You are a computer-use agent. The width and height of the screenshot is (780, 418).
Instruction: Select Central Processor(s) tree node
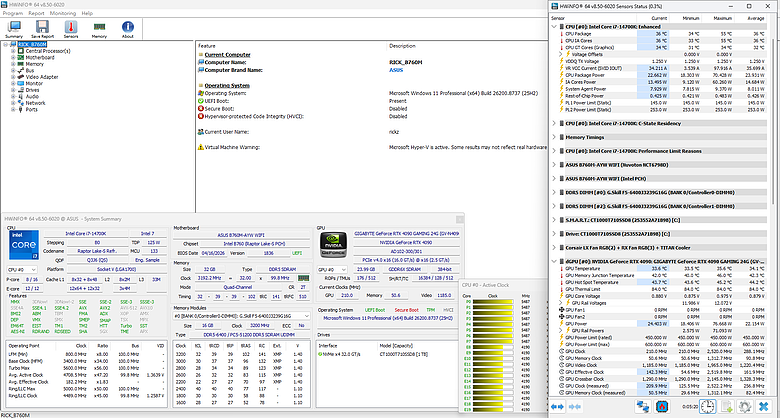[47, 51]
